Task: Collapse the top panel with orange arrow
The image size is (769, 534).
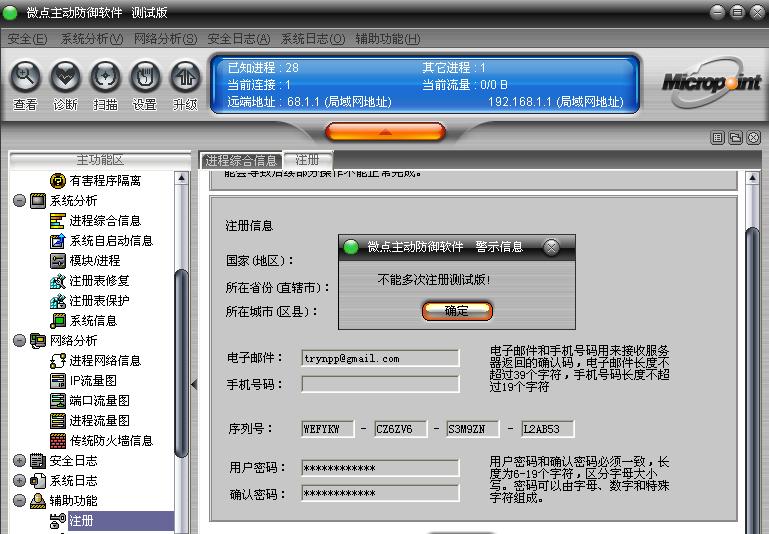Action: tap(385, 132)
